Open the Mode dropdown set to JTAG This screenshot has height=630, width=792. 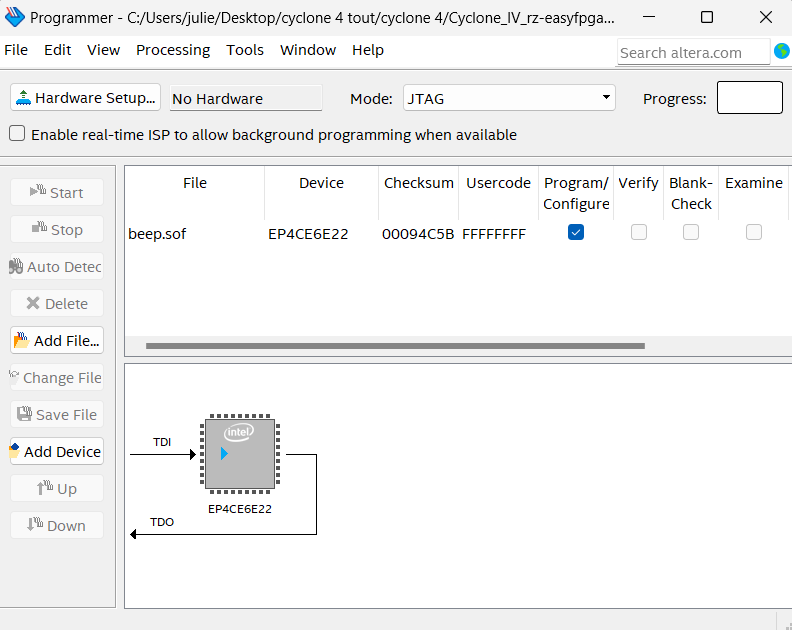(509, 98)
